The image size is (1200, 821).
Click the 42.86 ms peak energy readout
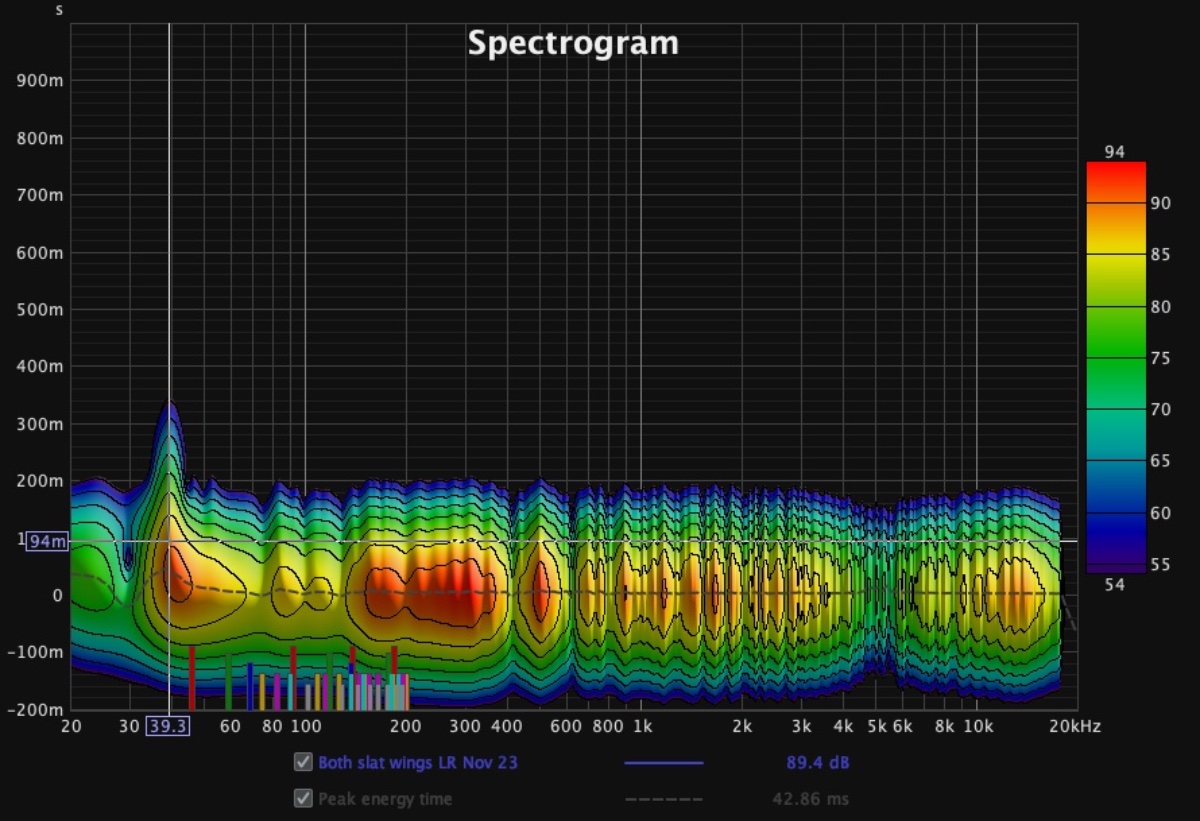tap(810, 799)
